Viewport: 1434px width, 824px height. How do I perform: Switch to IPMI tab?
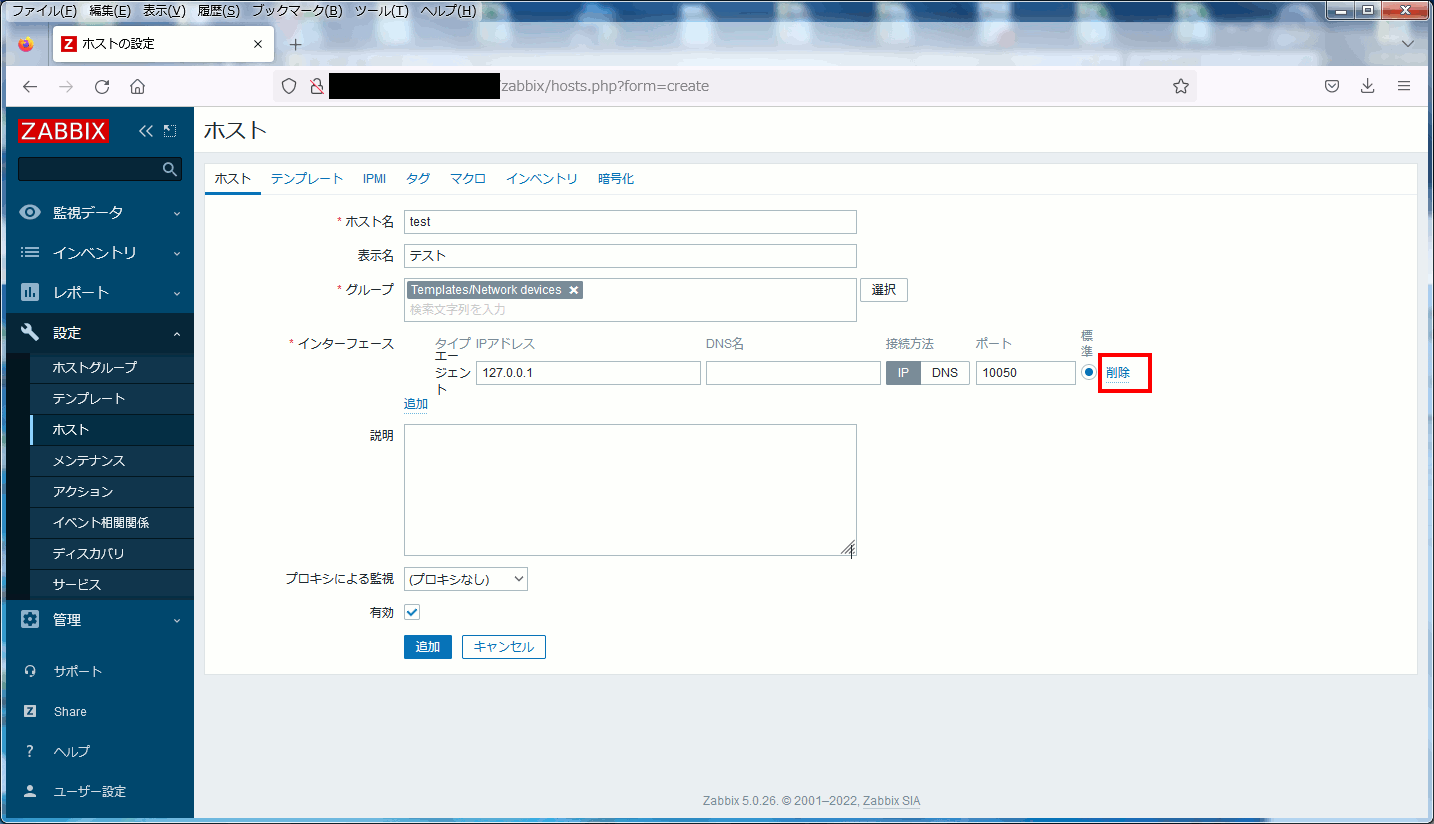pos(374,179)
